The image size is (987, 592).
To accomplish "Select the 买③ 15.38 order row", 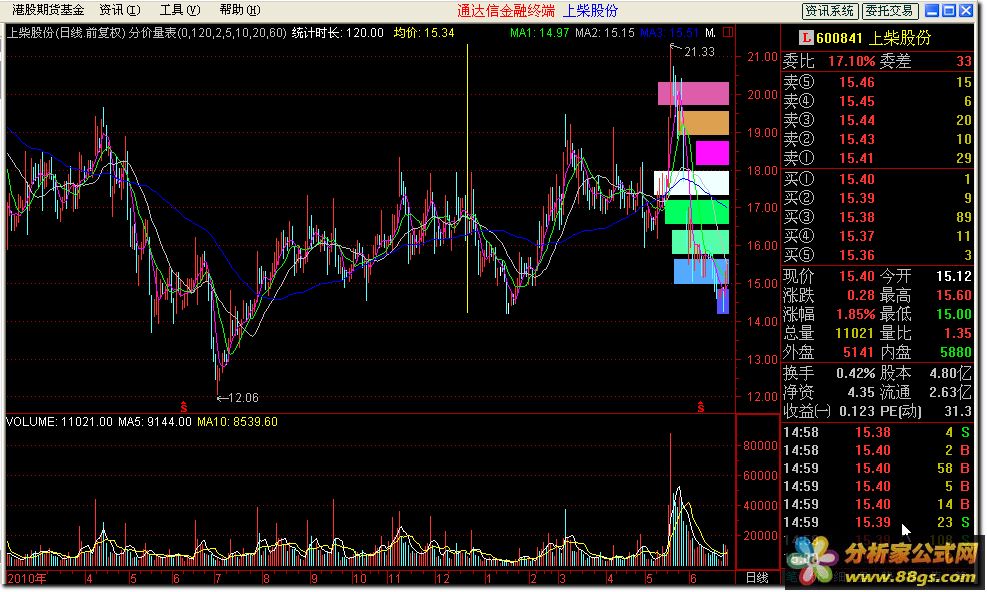I will coord(877,217).
